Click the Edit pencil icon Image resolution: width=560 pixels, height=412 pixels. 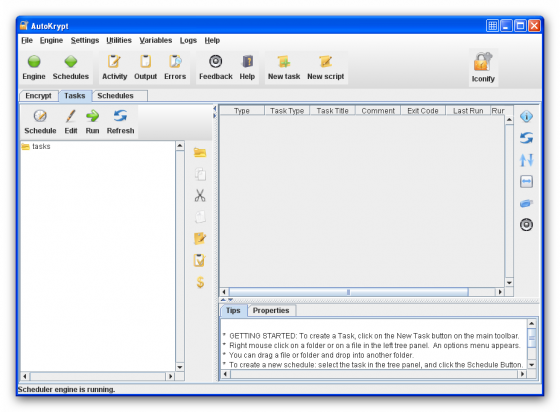tap(71, 116)
